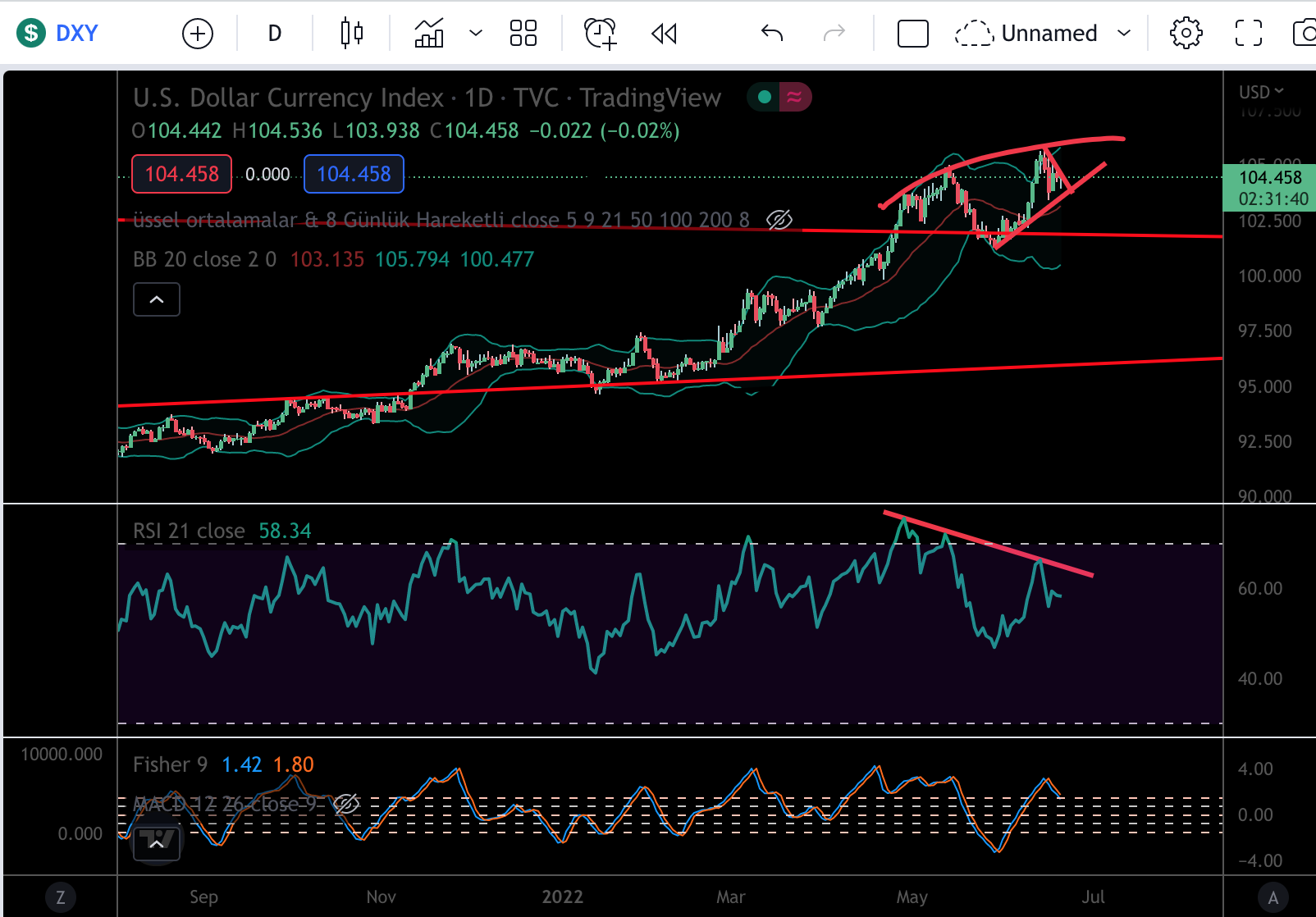Viewport: 1316px width, 917px height.
Task: Toggle the green market status indicator
Action: (765, 97)
